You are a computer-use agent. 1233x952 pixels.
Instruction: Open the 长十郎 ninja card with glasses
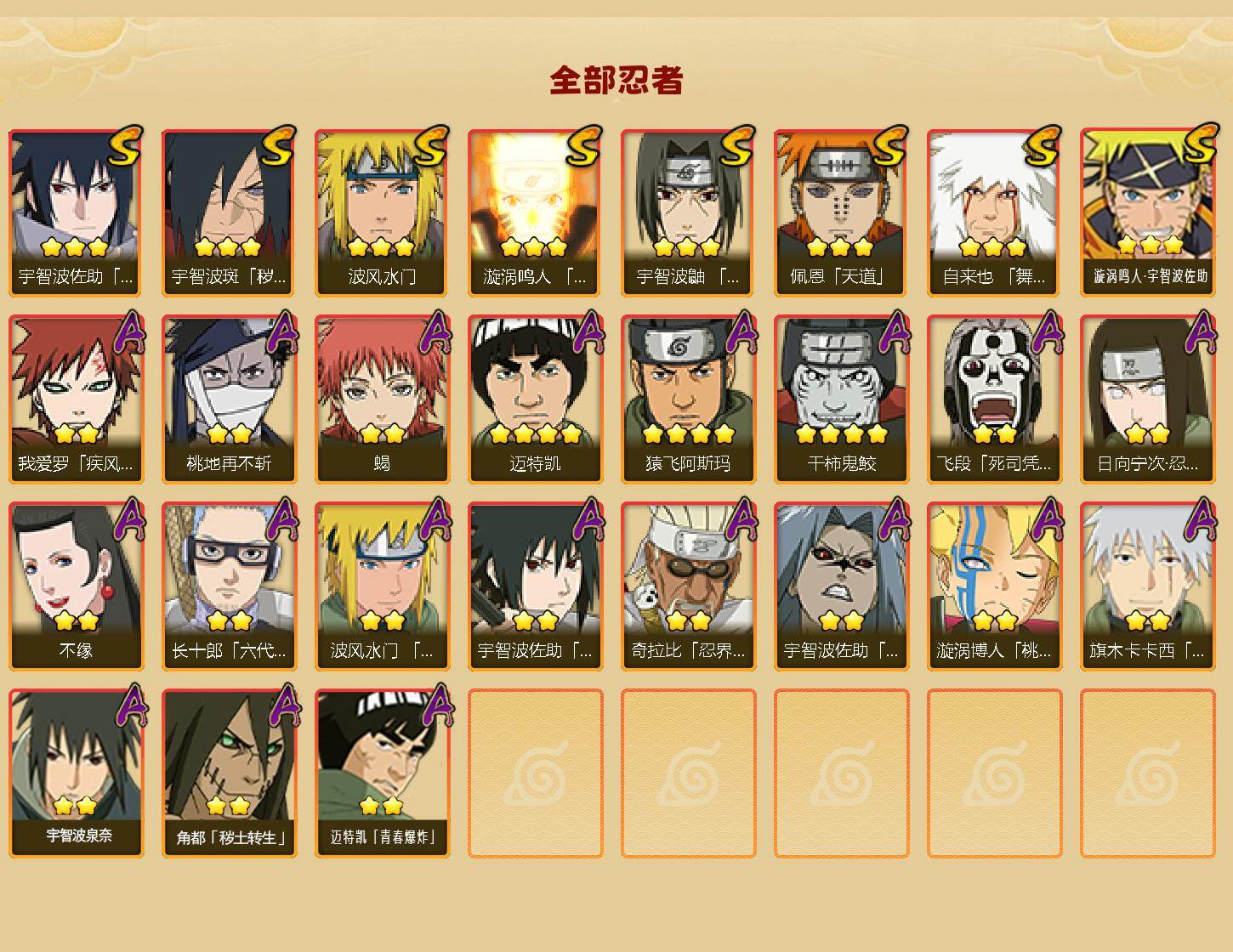[x=229, y=586]
